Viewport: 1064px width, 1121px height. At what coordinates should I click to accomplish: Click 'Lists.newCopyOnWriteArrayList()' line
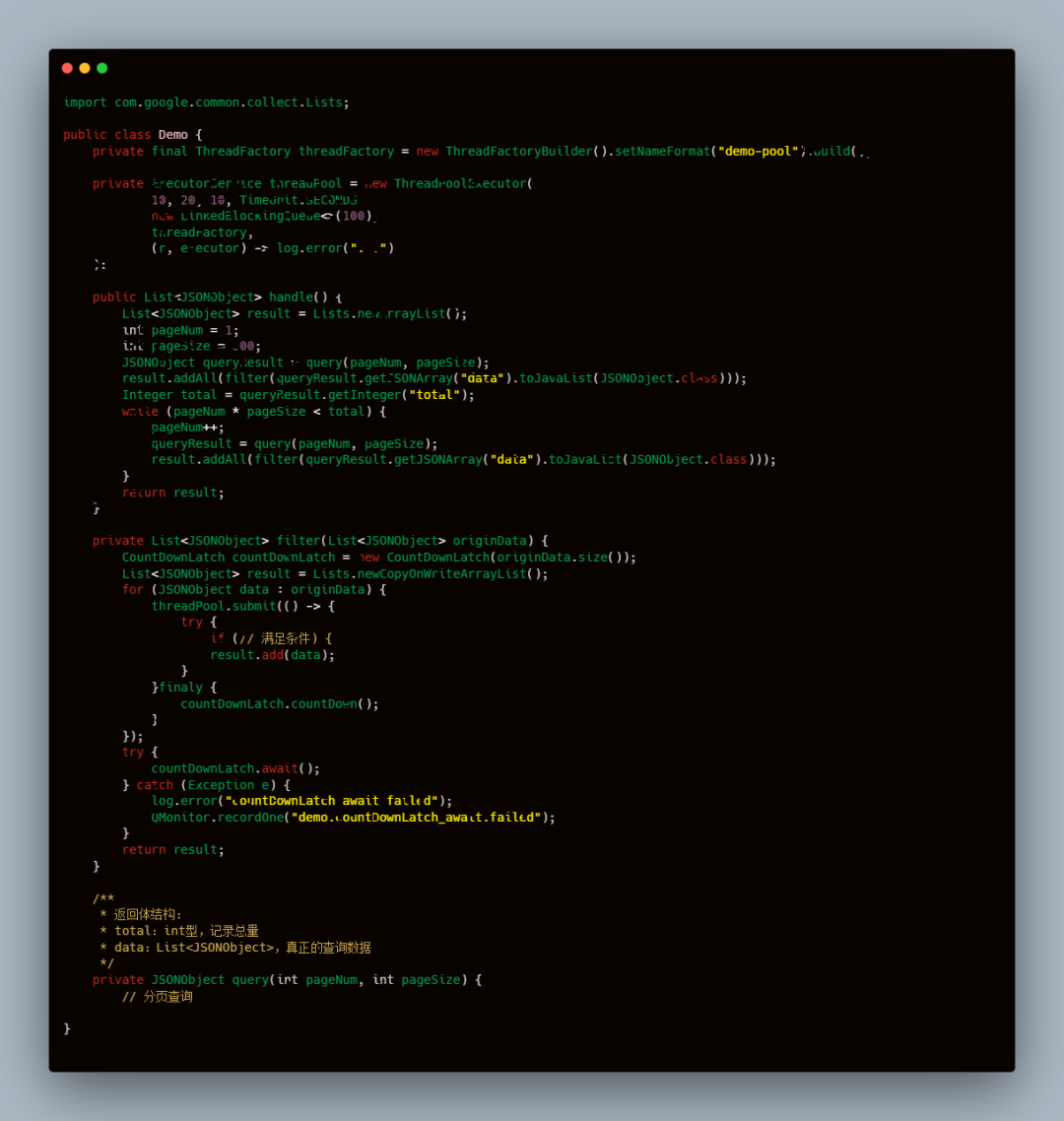(x=335, y=573)
